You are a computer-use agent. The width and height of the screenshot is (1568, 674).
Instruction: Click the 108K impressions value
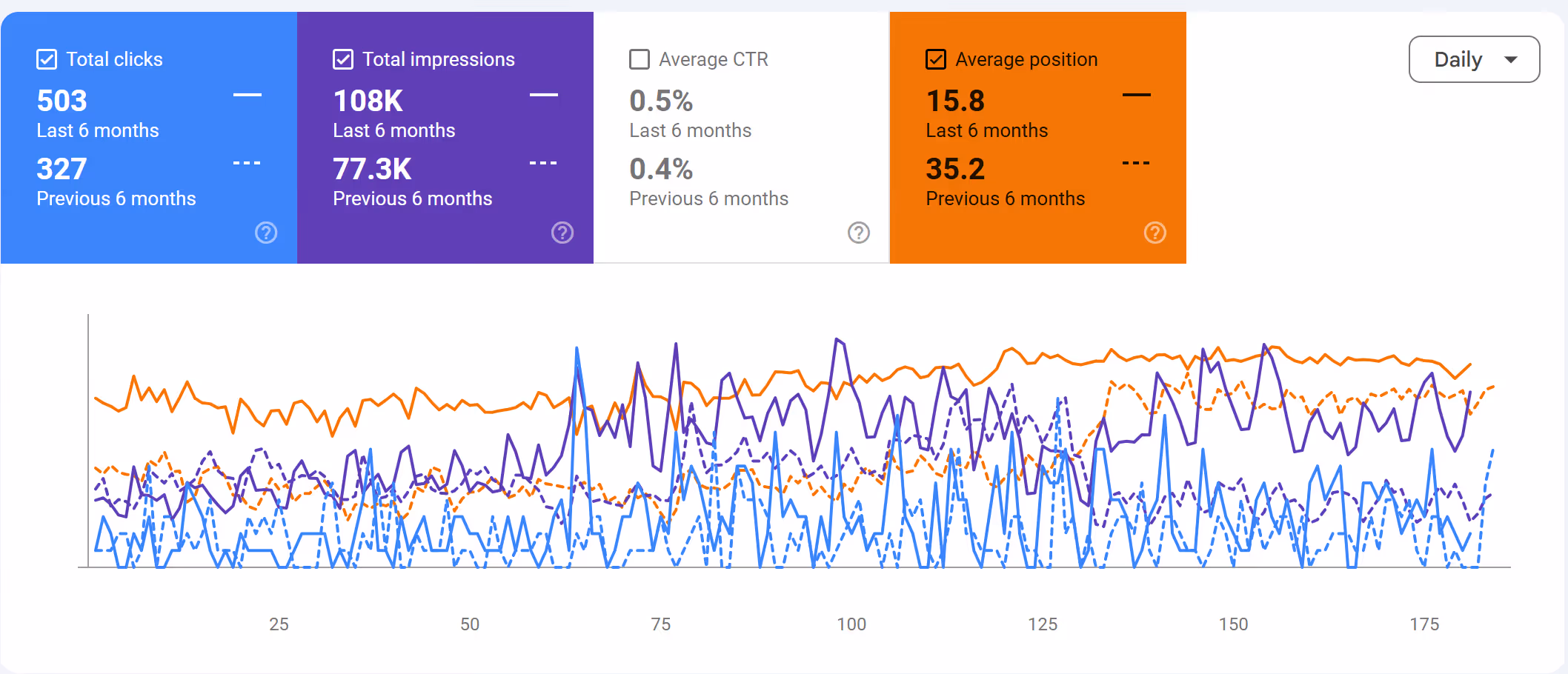pyautogui.click(x=368, y=101)
